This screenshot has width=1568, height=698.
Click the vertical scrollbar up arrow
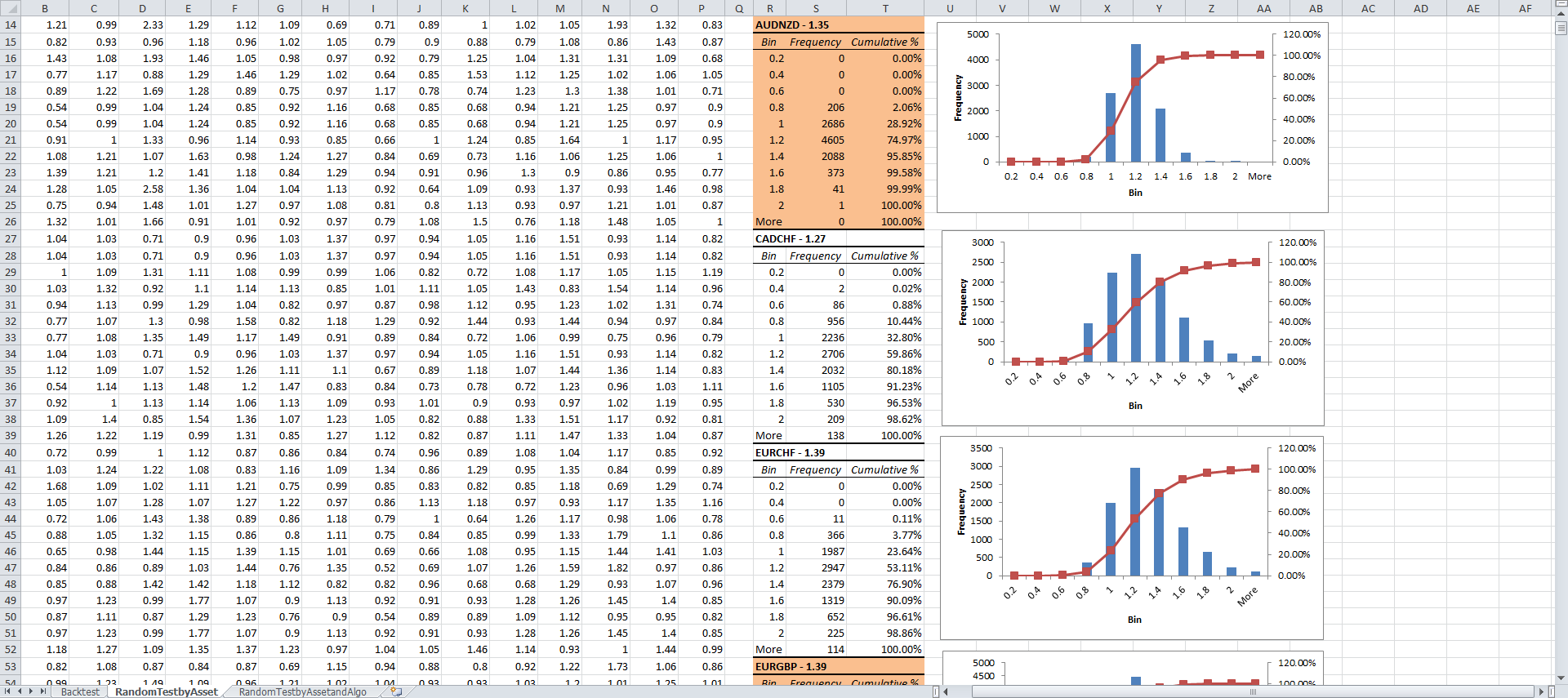(x=1561, y=14)
